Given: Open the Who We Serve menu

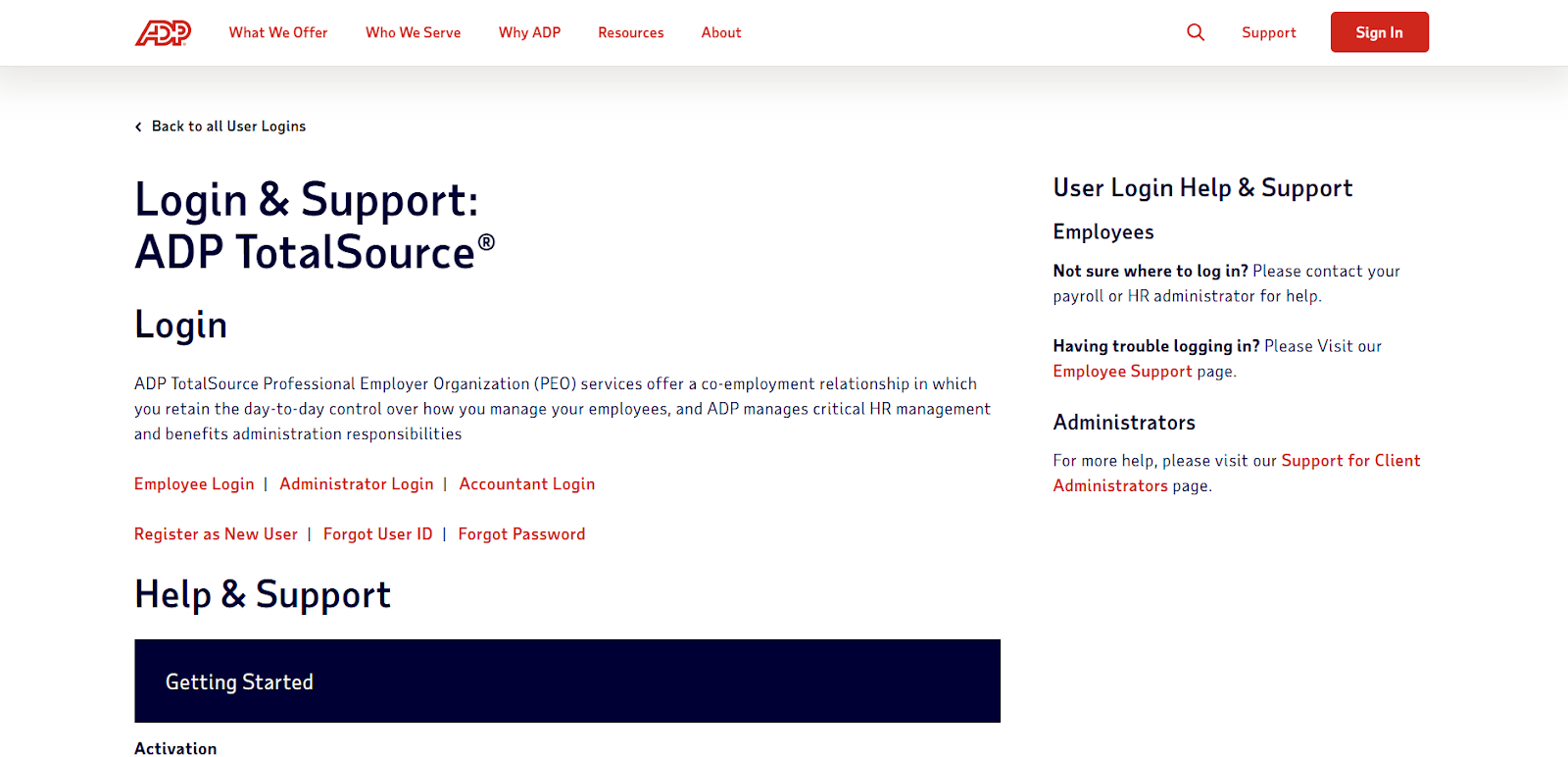Looking at the screenshot, I should [413, 32].
